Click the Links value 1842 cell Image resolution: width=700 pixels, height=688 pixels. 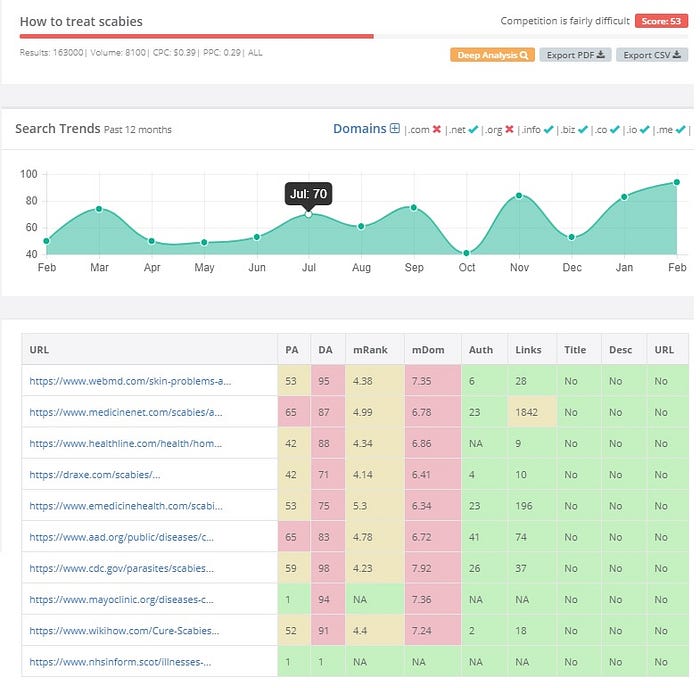(x=532, y=412)
